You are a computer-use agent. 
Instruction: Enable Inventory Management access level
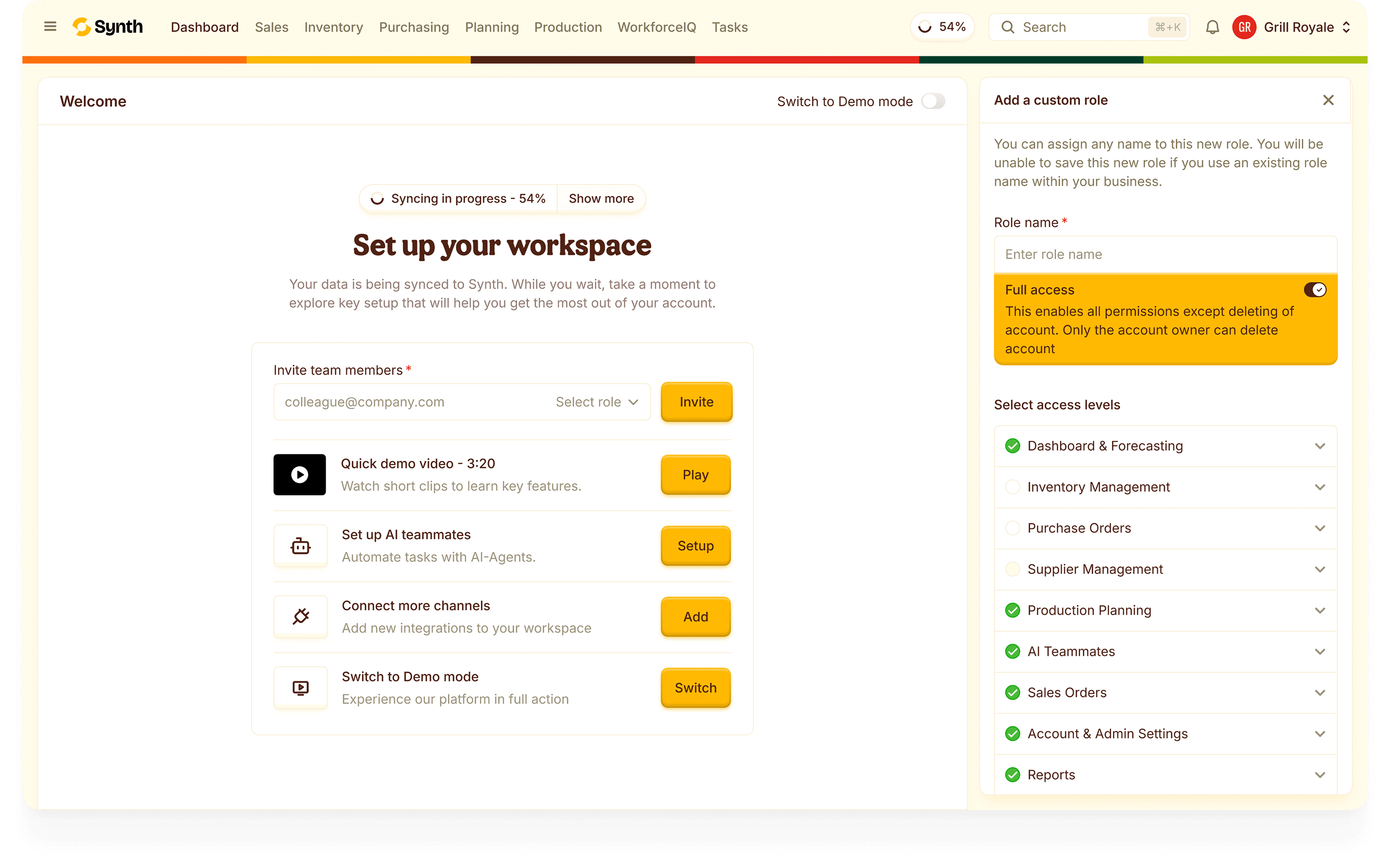1013,487
